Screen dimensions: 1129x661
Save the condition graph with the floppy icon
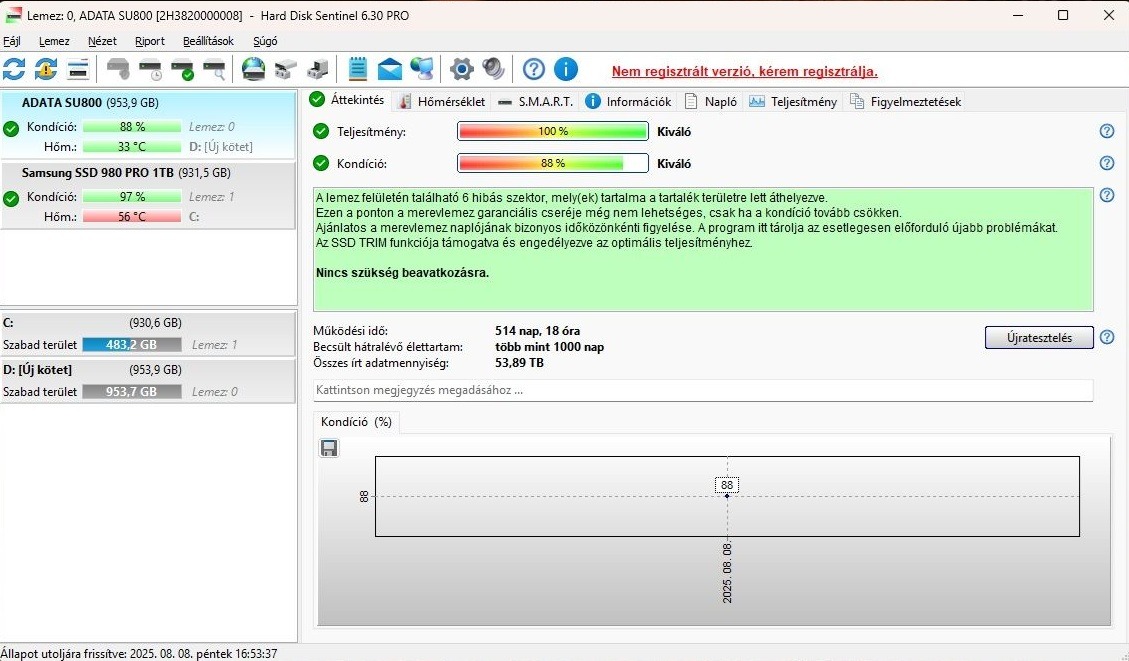329,449
